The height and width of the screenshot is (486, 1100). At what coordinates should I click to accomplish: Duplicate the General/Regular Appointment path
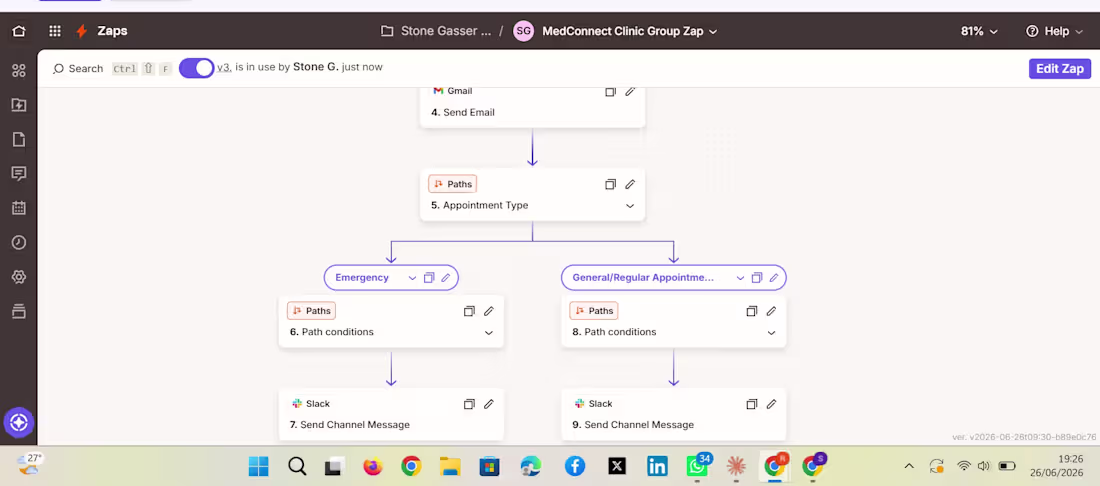(x=757, y=278)
